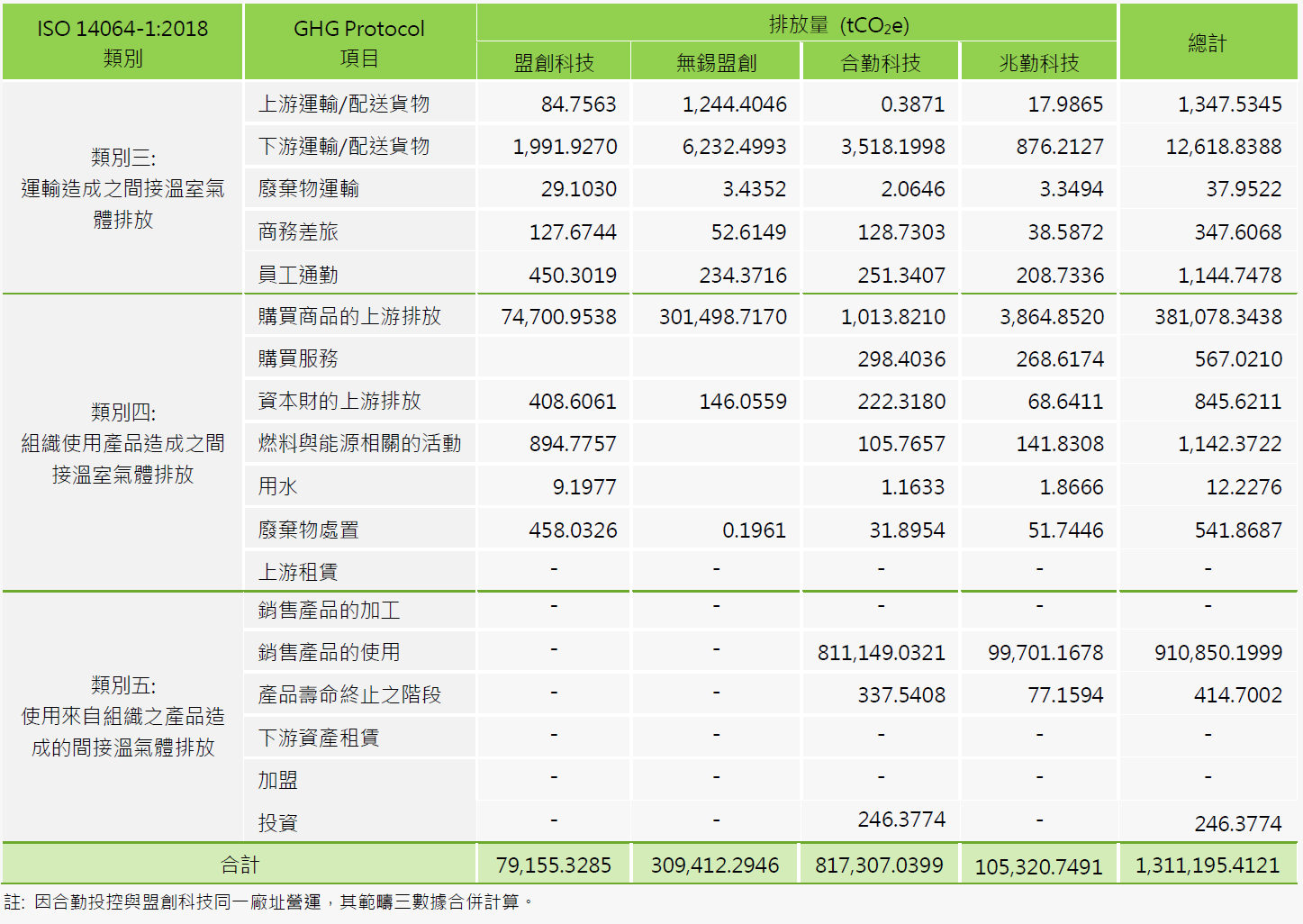Click the ISO 14064-1:2018 類別 header
1303x924 pixels.
(122, 42)
